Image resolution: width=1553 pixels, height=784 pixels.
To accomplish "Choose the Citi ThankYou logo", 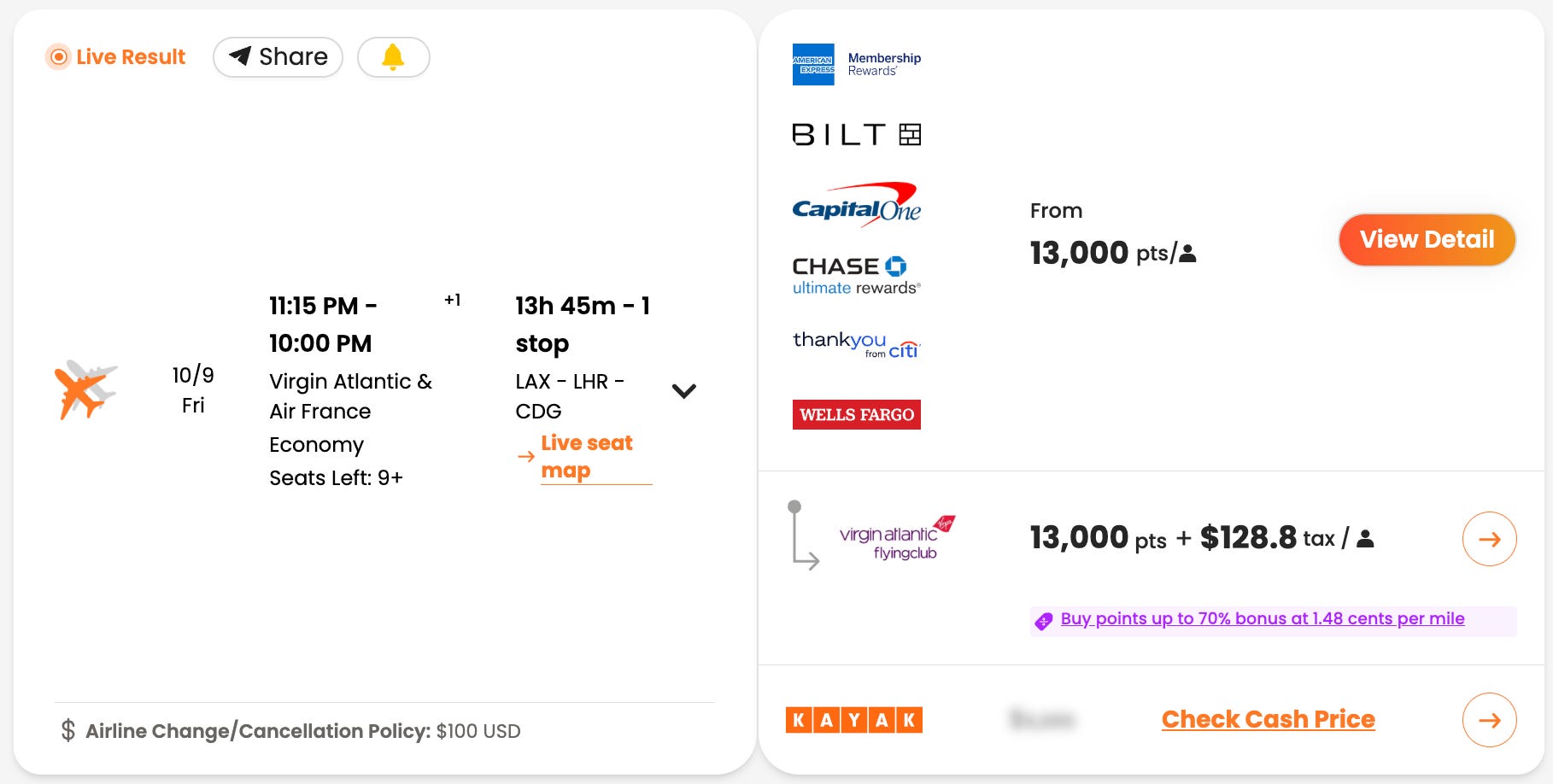I will point(856,344).
